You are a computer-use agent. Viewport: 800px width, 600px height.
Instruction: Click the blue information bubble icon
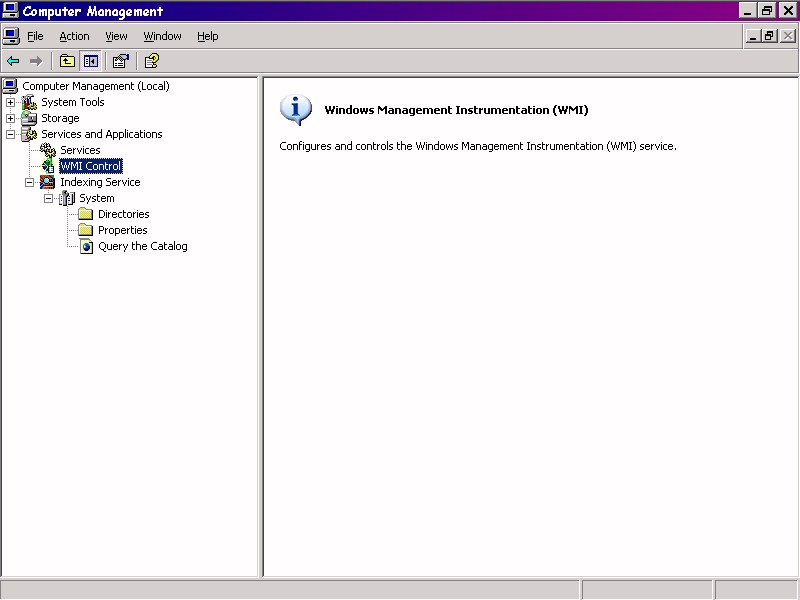coord(295,110)
